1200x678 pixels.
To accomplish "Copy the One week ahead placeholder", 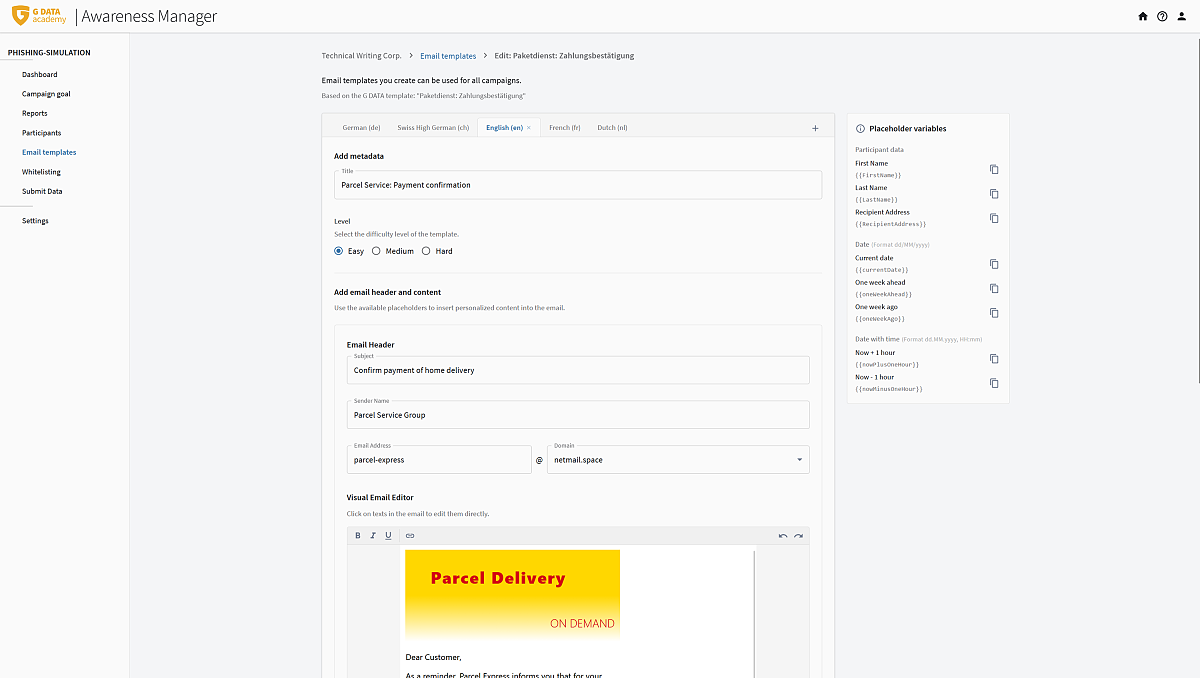I will click(994, 288).
